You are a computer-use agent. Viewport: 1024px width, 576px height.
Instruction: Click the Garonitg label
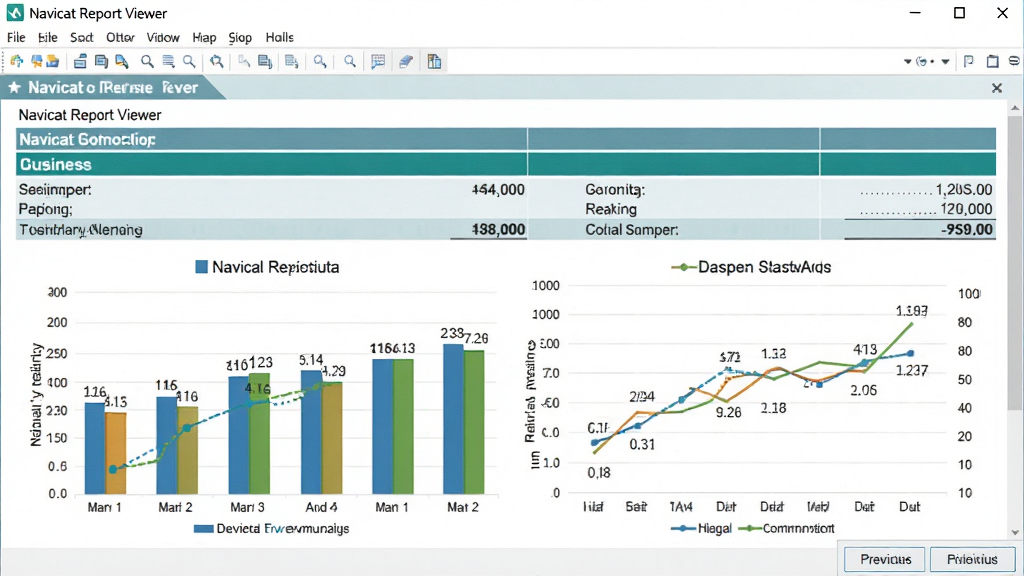coord(615,189)
